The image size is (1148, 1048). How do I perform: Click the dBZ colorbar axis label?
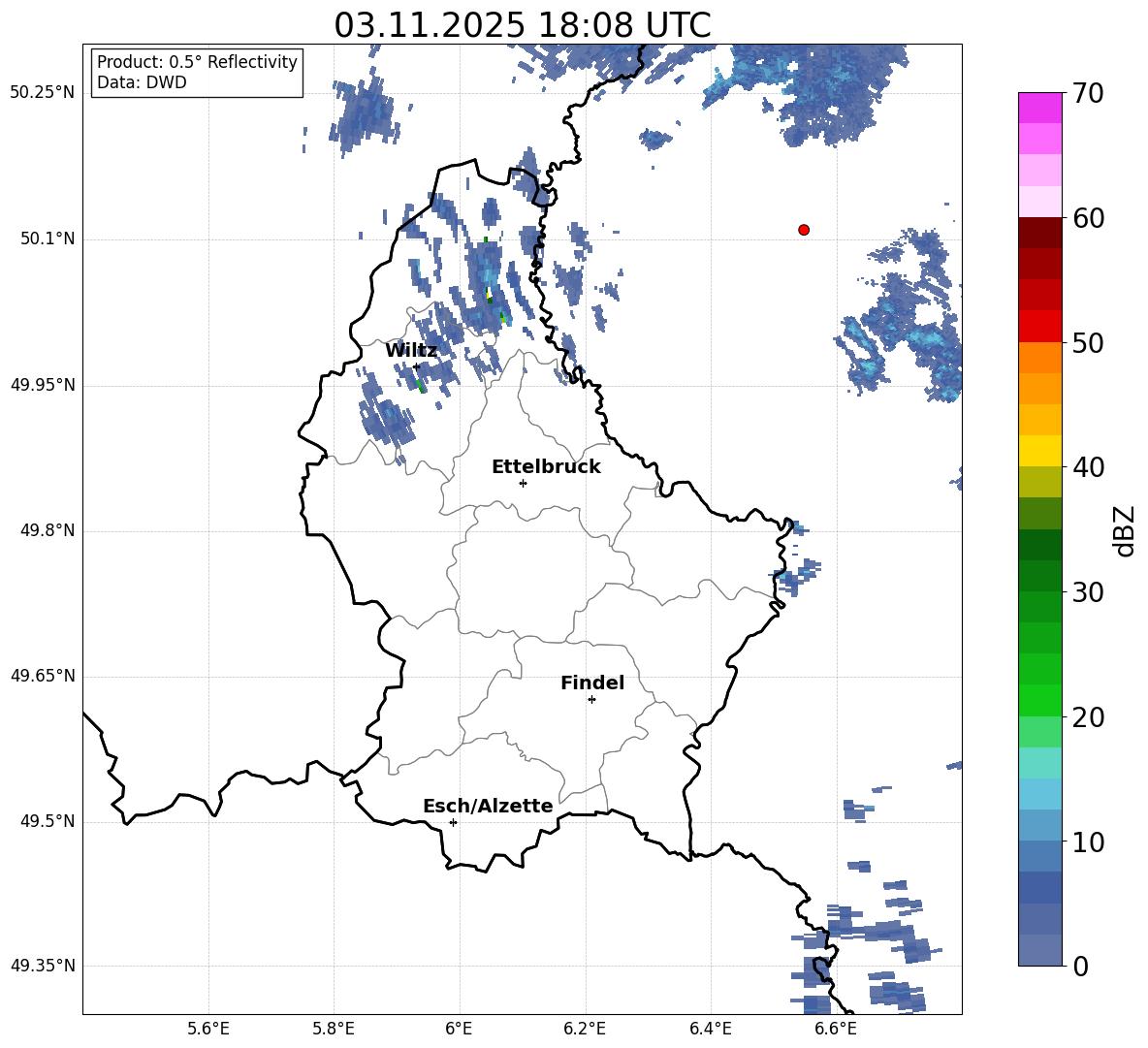[x=1126, y=530]
